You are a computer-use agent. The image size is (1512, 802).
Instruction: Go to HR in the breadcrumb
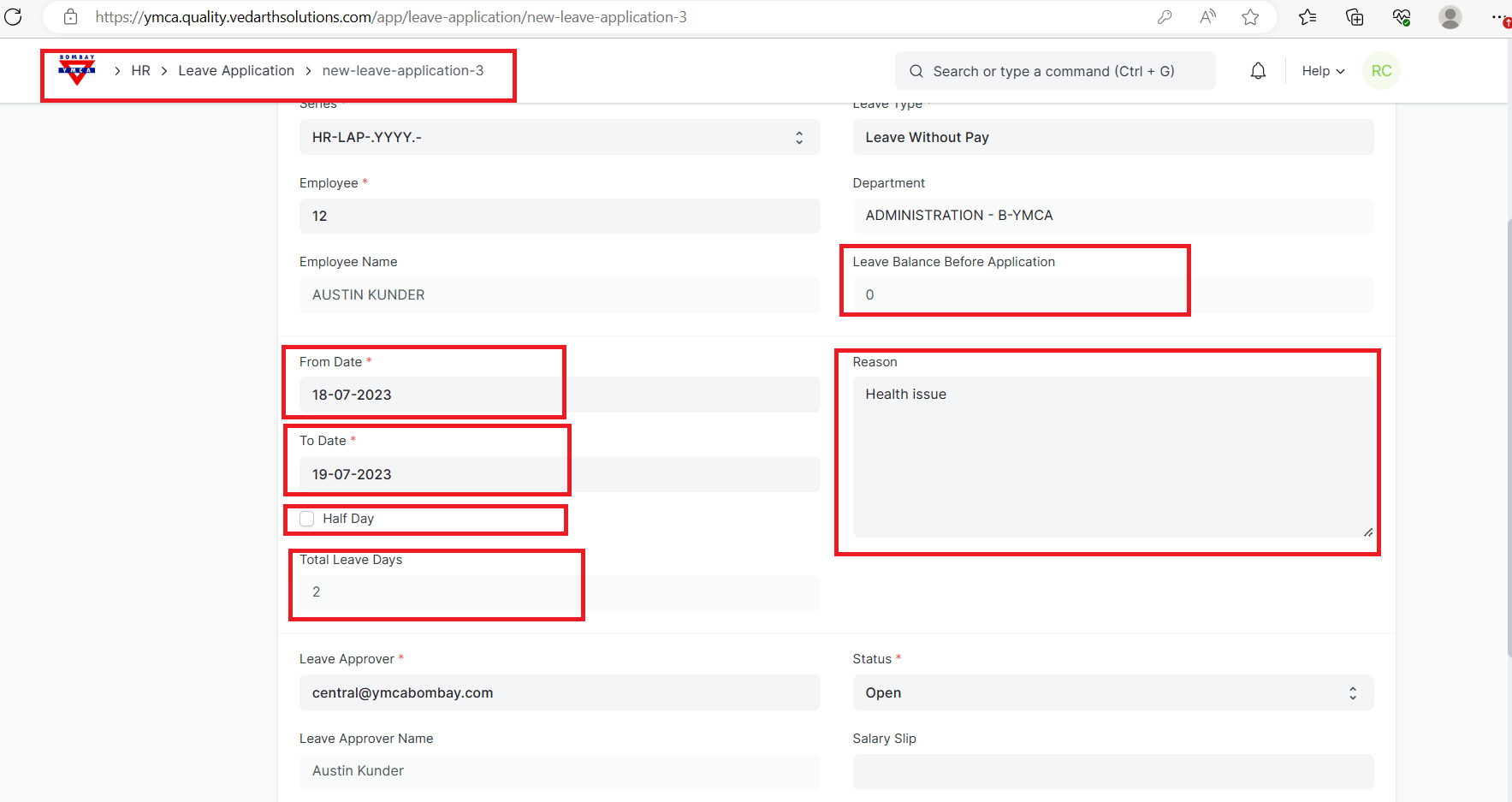click(x=140, y=71)
